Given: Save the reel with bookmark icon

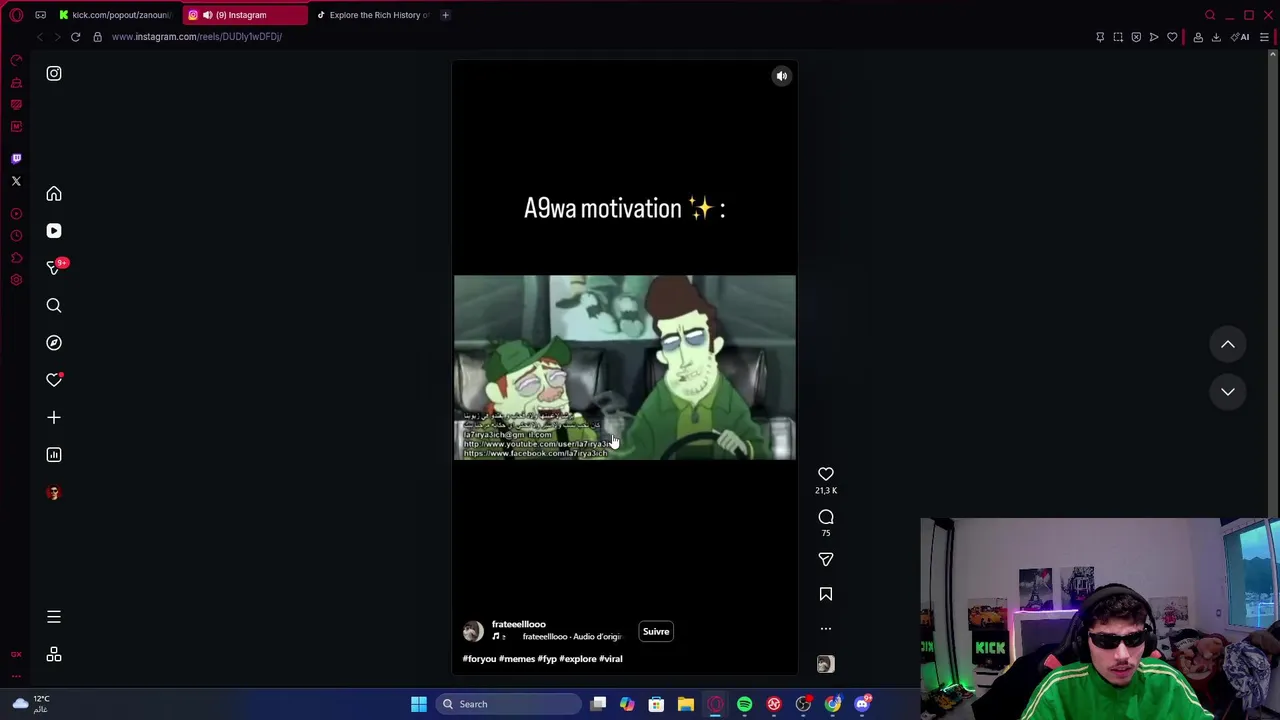Looking at the screenshot, I should pyautogui.click(x=826, y=594).
